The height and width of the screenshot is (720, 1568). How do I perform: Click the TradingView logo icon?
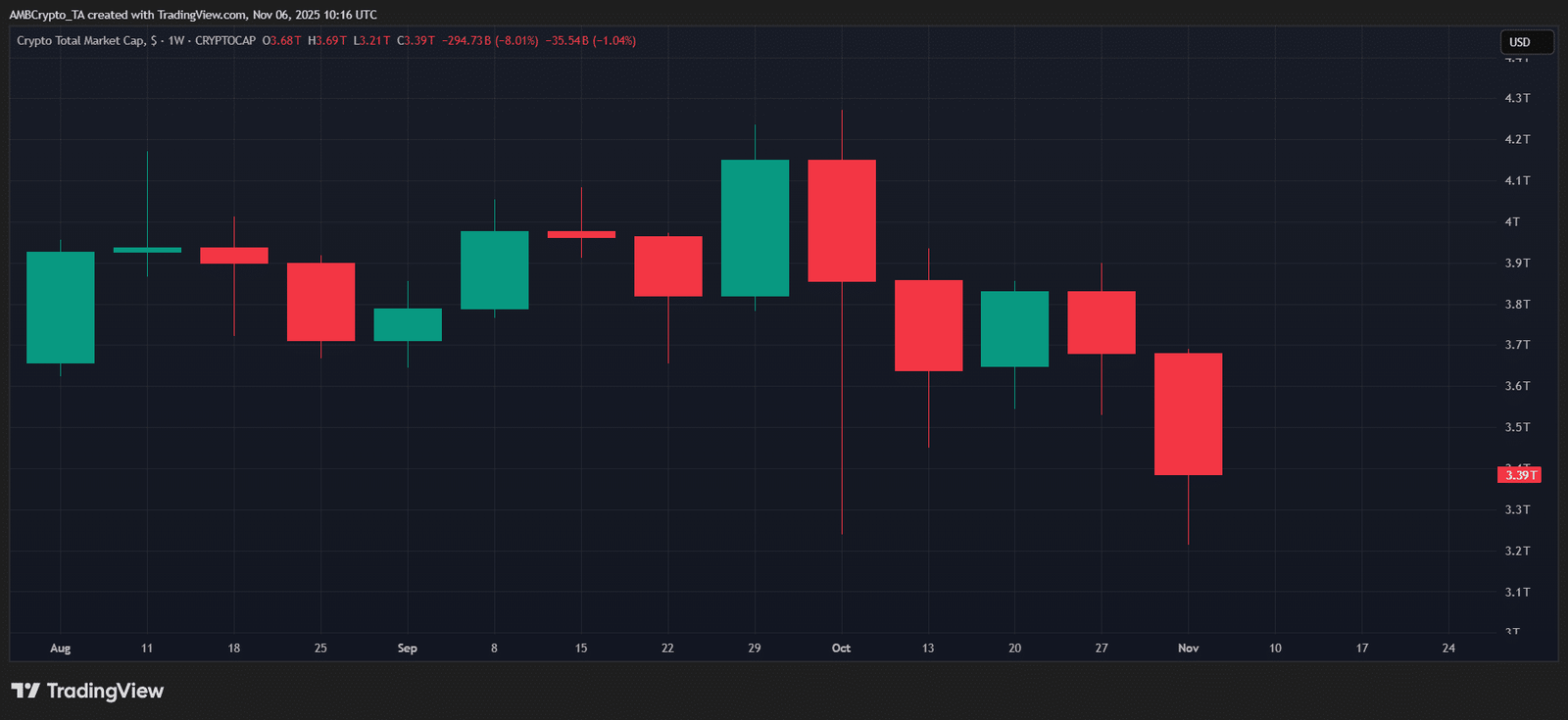point(25,691)
